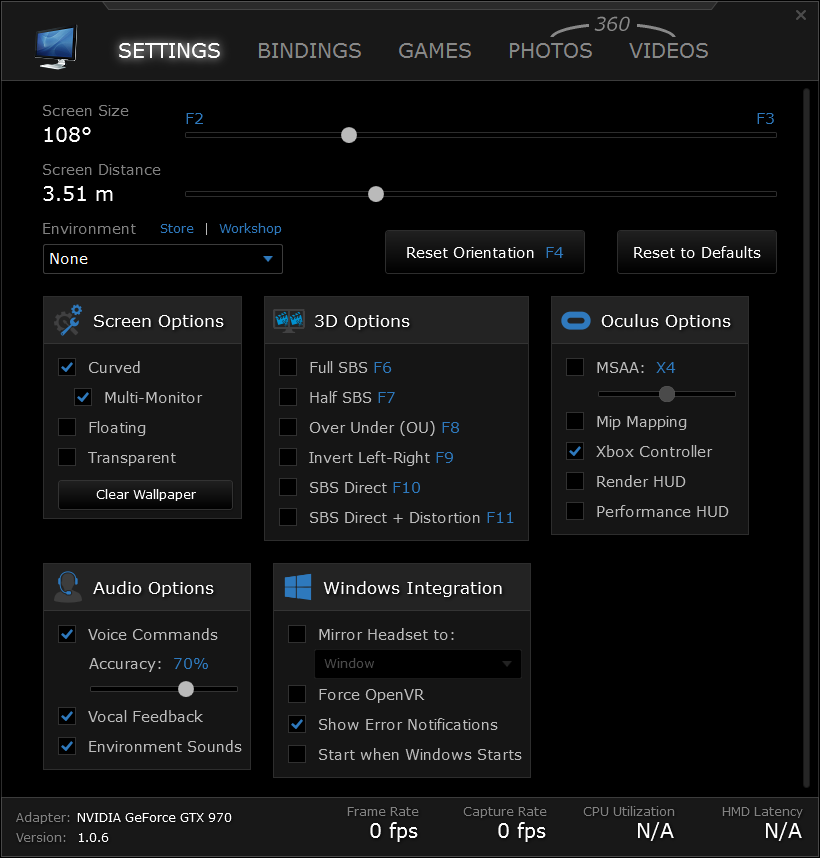Click the 360 arc above PHOTOS
Viewport: 820px width, 858px height.
click(613, 23)
